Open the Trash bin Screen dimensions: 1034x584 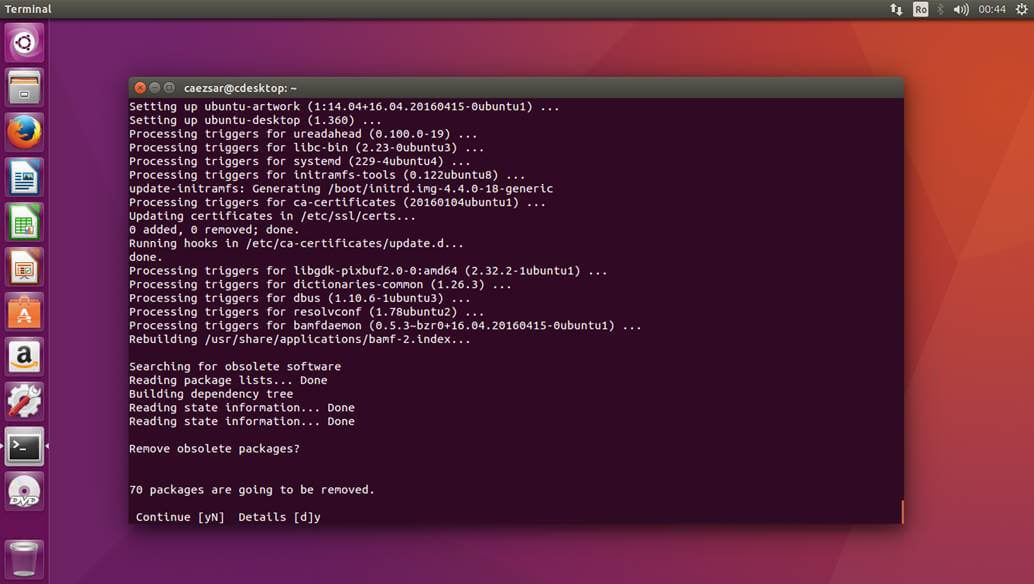(x=24, y=558)
